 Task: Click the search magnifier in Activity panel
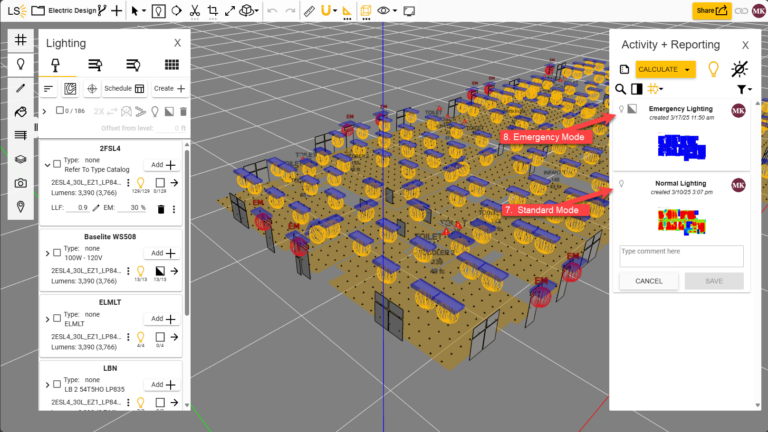coord(621,89)
